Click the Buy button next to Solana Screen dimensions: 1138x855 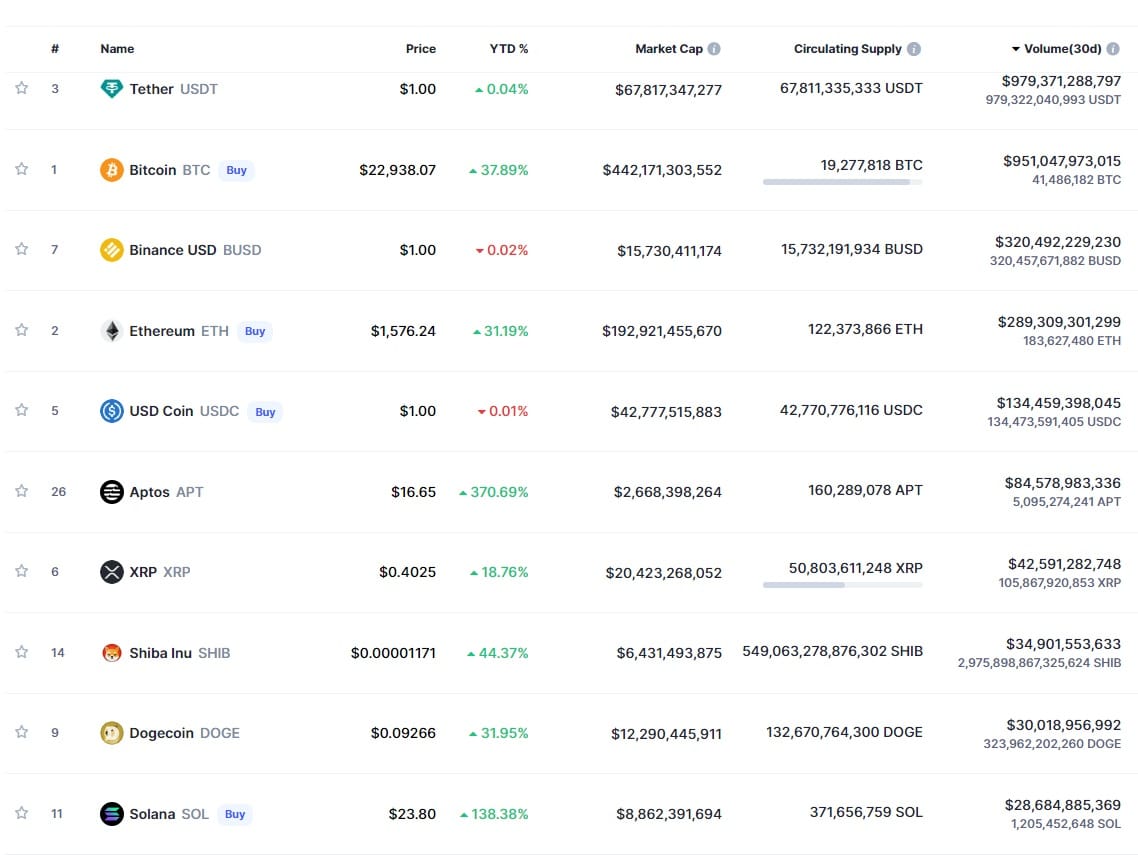(234, 814)
